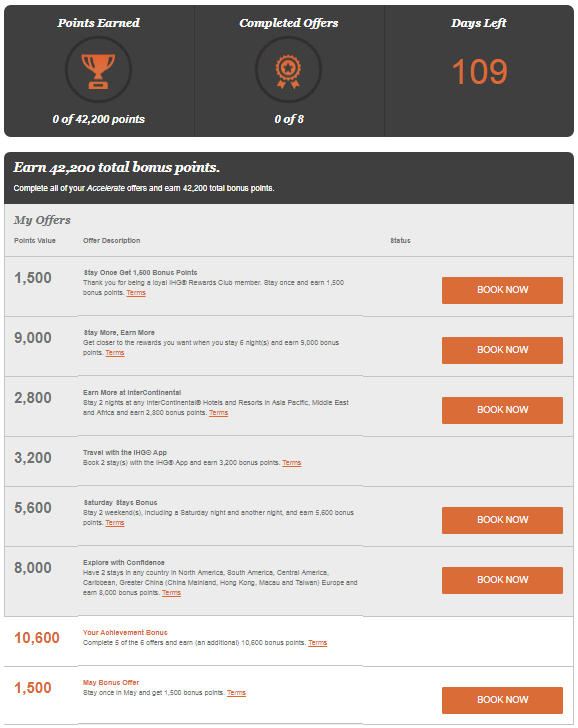Open Terms for Travel with IHG App
Viewport: 578px width, 728px height.
tap(292, 463)
